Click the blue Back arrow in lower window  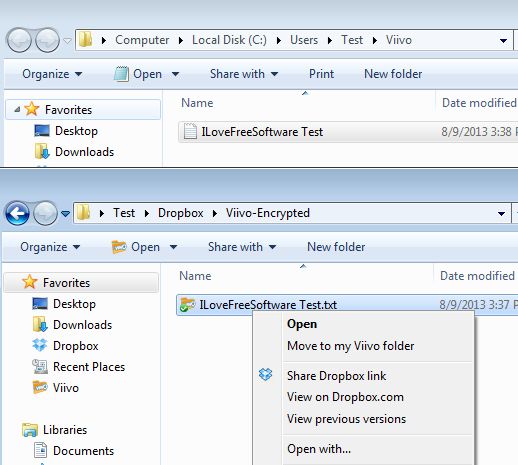(17, 213)
